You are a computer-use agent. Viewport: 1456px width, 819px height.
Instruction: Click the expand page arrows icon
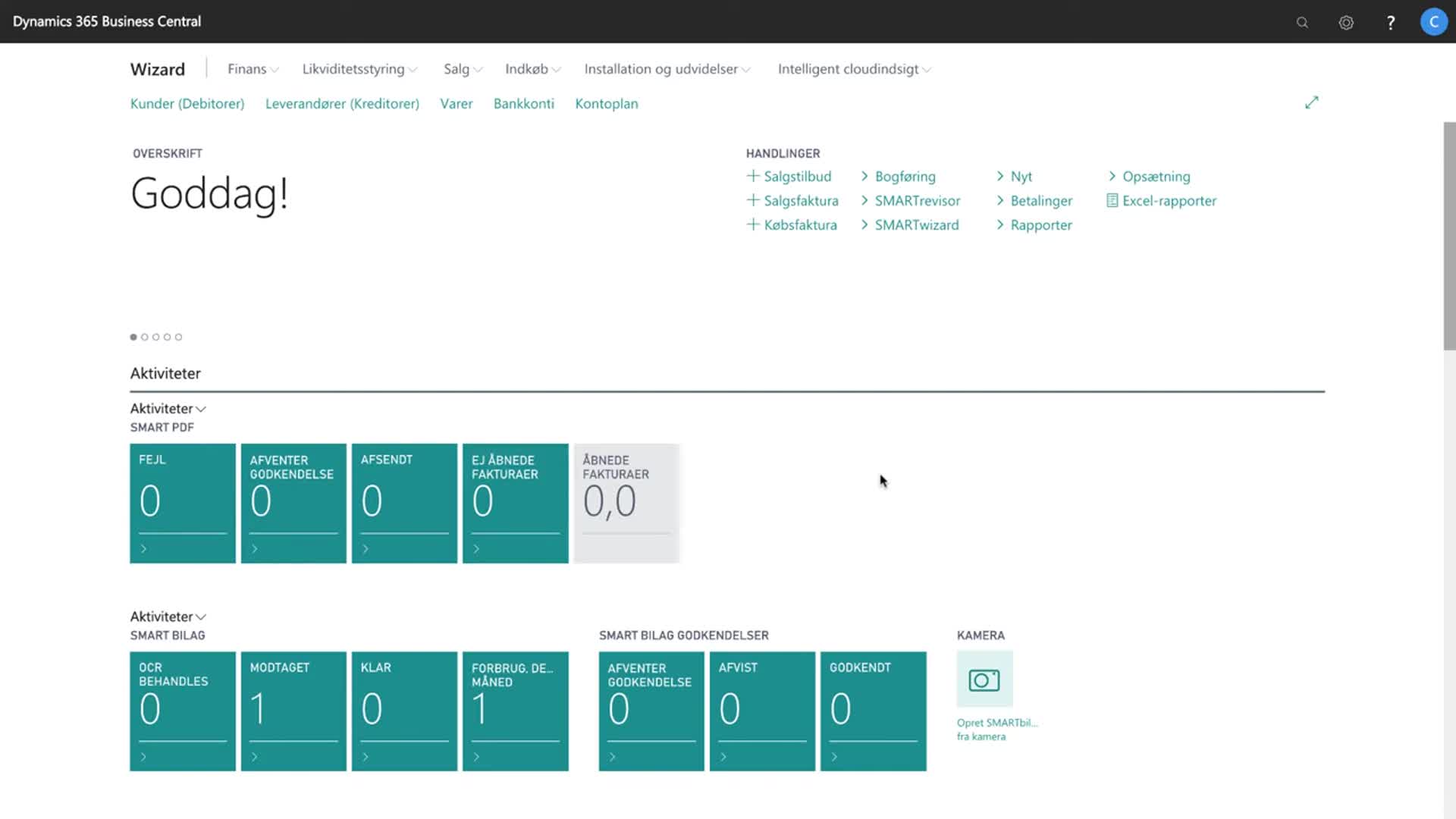(x=1312, y=102)
